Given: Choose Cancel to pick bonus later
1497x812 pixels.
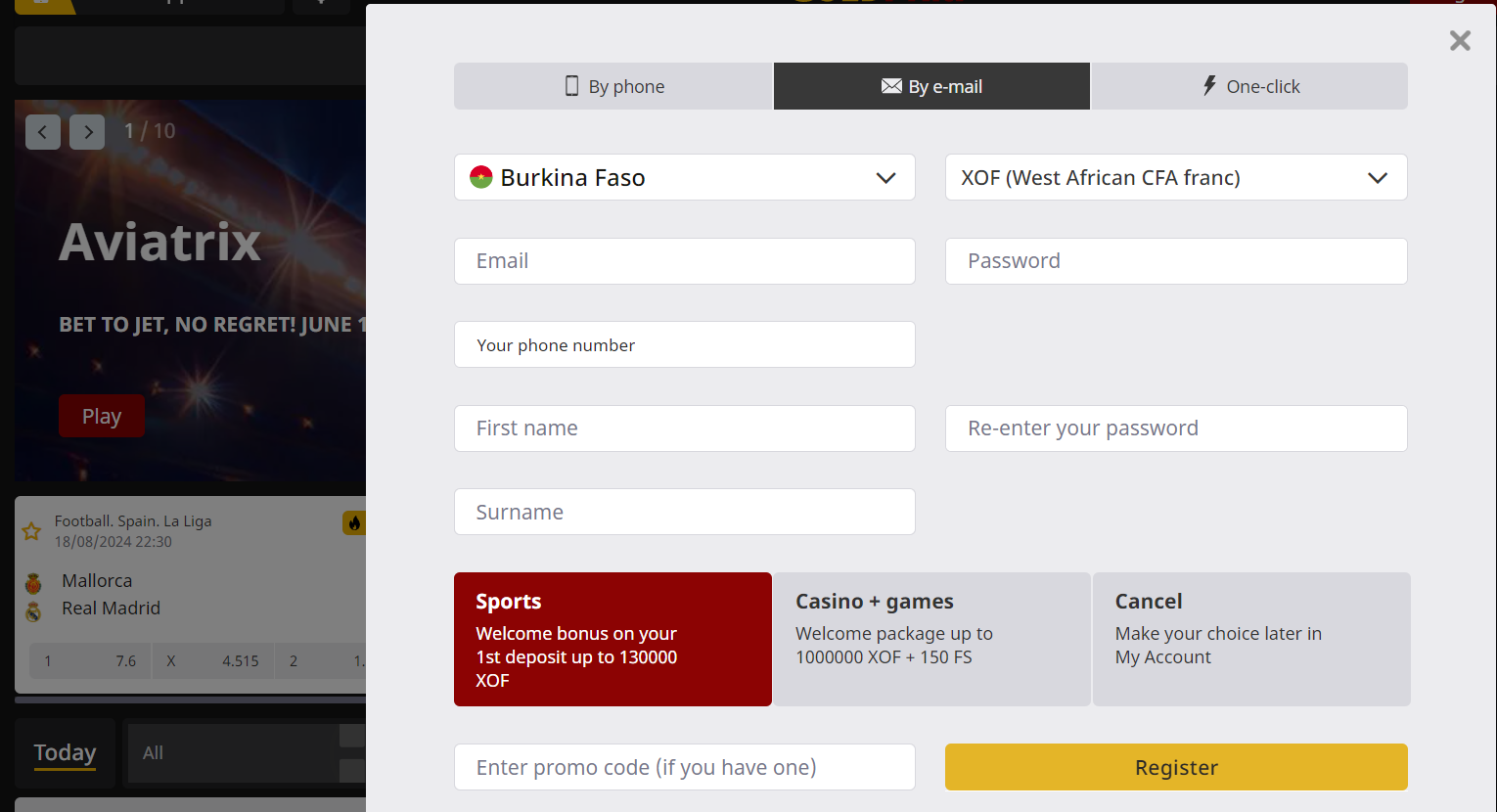Looking at the screenshot, I should click(1250, 639).
